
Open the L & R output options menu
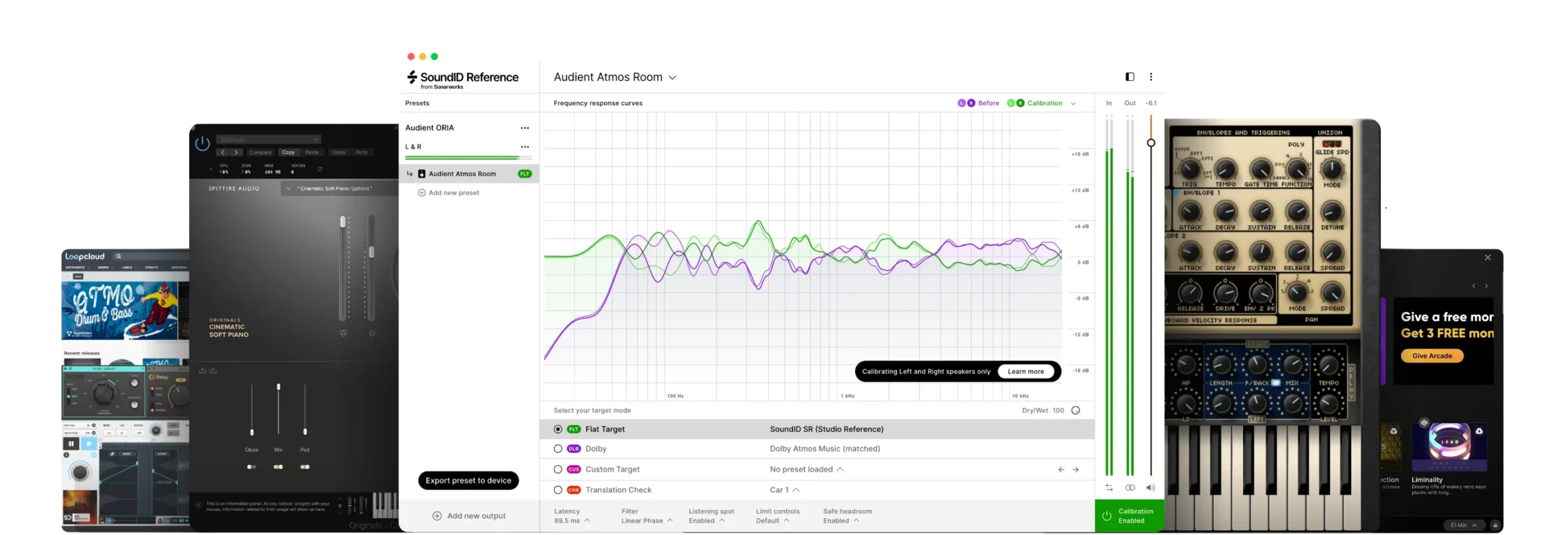click(525, 146)
